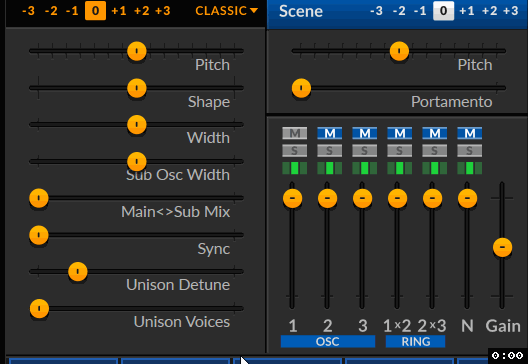Click oscillator 1 level fader handle
Viewport: 528px width, 364px height.
click(x=292, y=198)
